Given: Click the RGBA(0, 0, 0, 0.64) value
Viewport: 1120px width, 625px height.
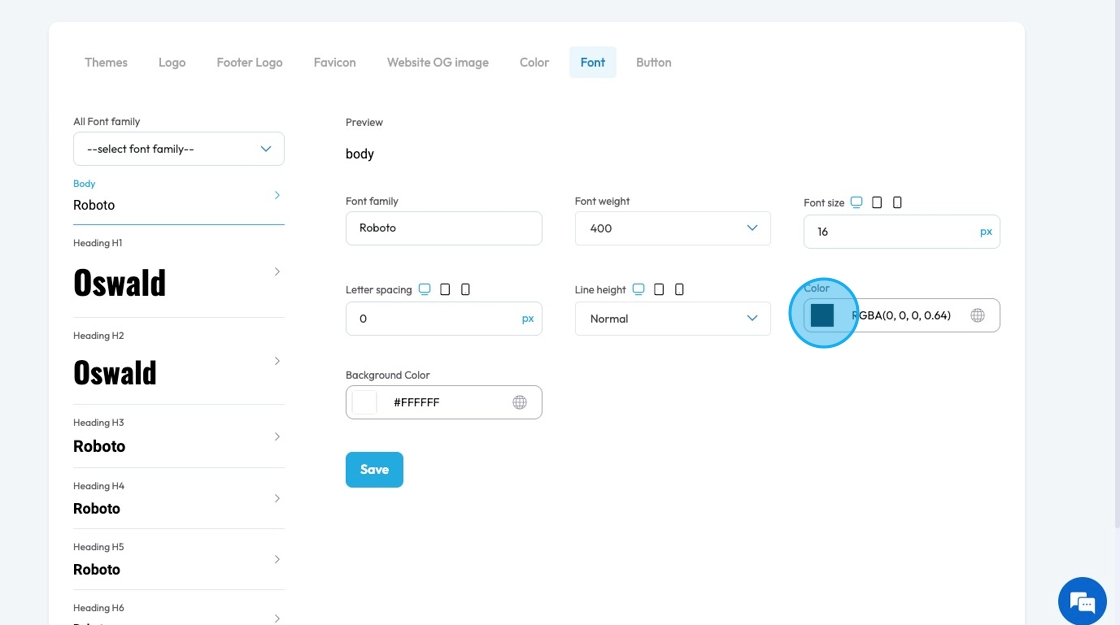Looking at the screenshot, I should click(901, 315).
